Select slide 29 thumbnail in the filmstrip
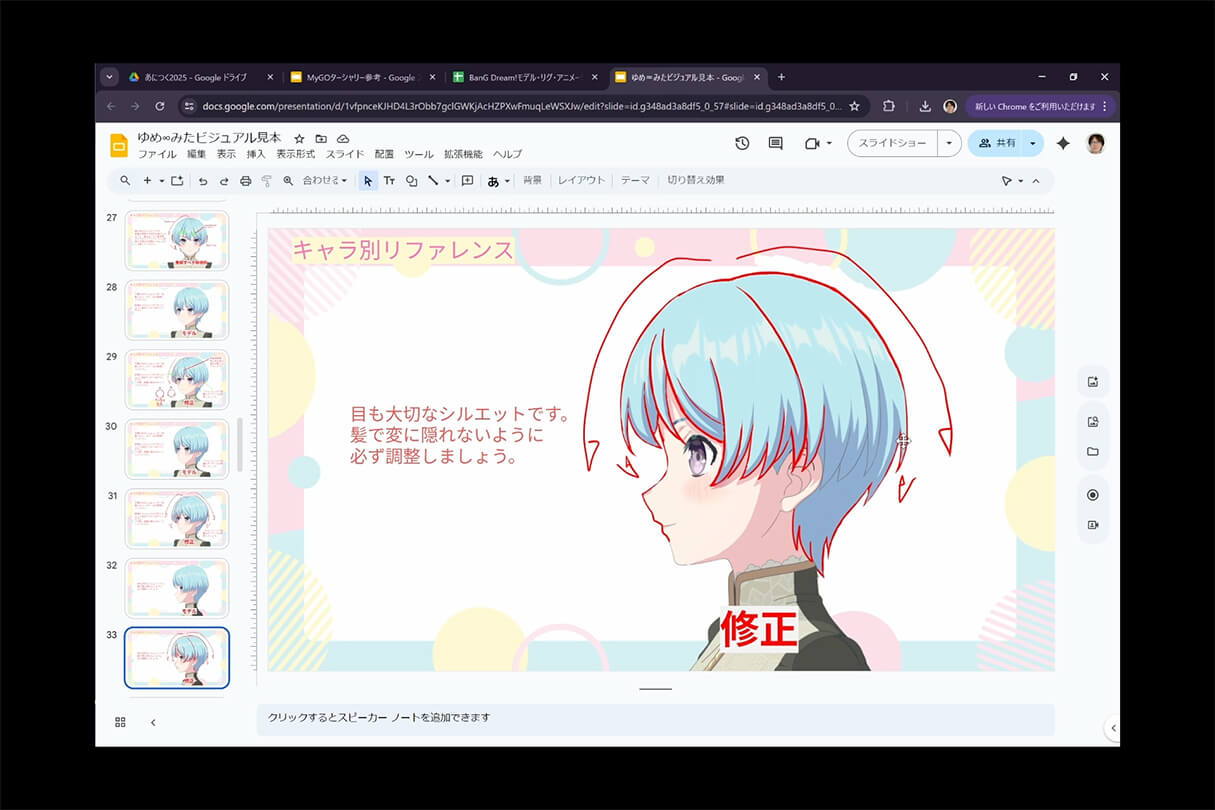This screenshot has height=810, width=1215. 176,379
